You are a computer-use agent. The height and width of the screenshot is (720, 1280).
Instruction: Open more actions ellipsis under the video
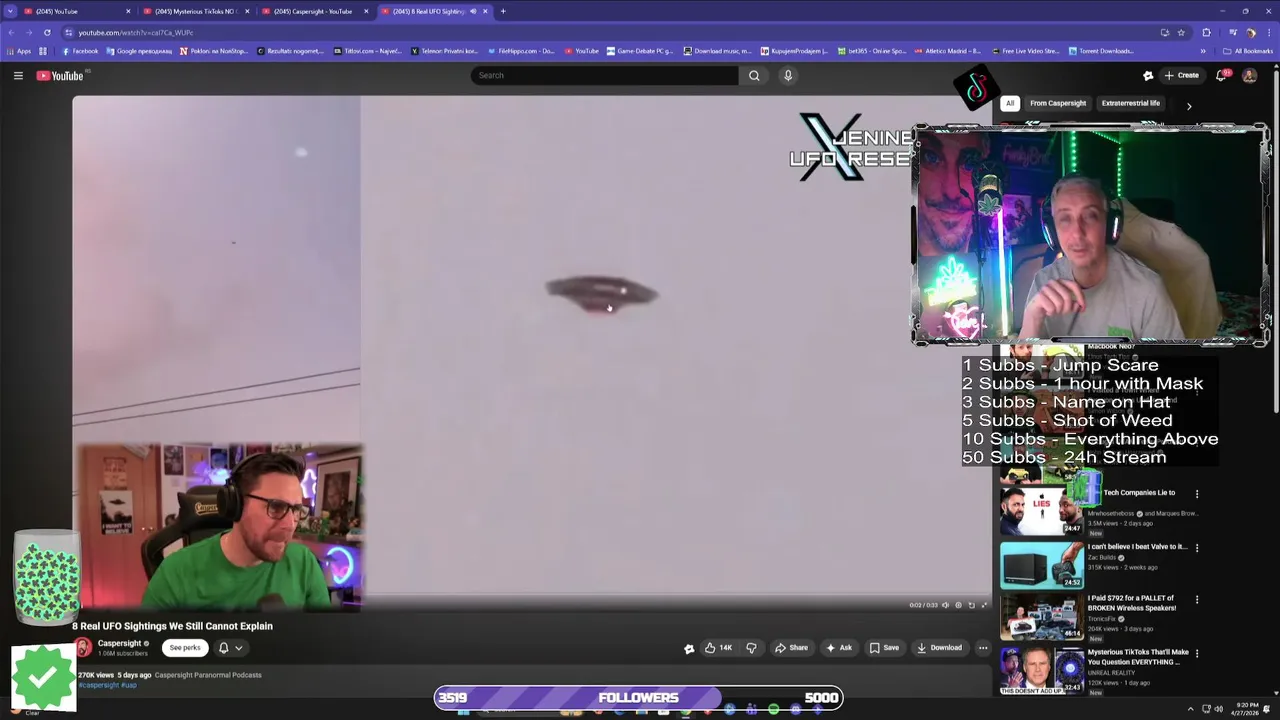983,648
